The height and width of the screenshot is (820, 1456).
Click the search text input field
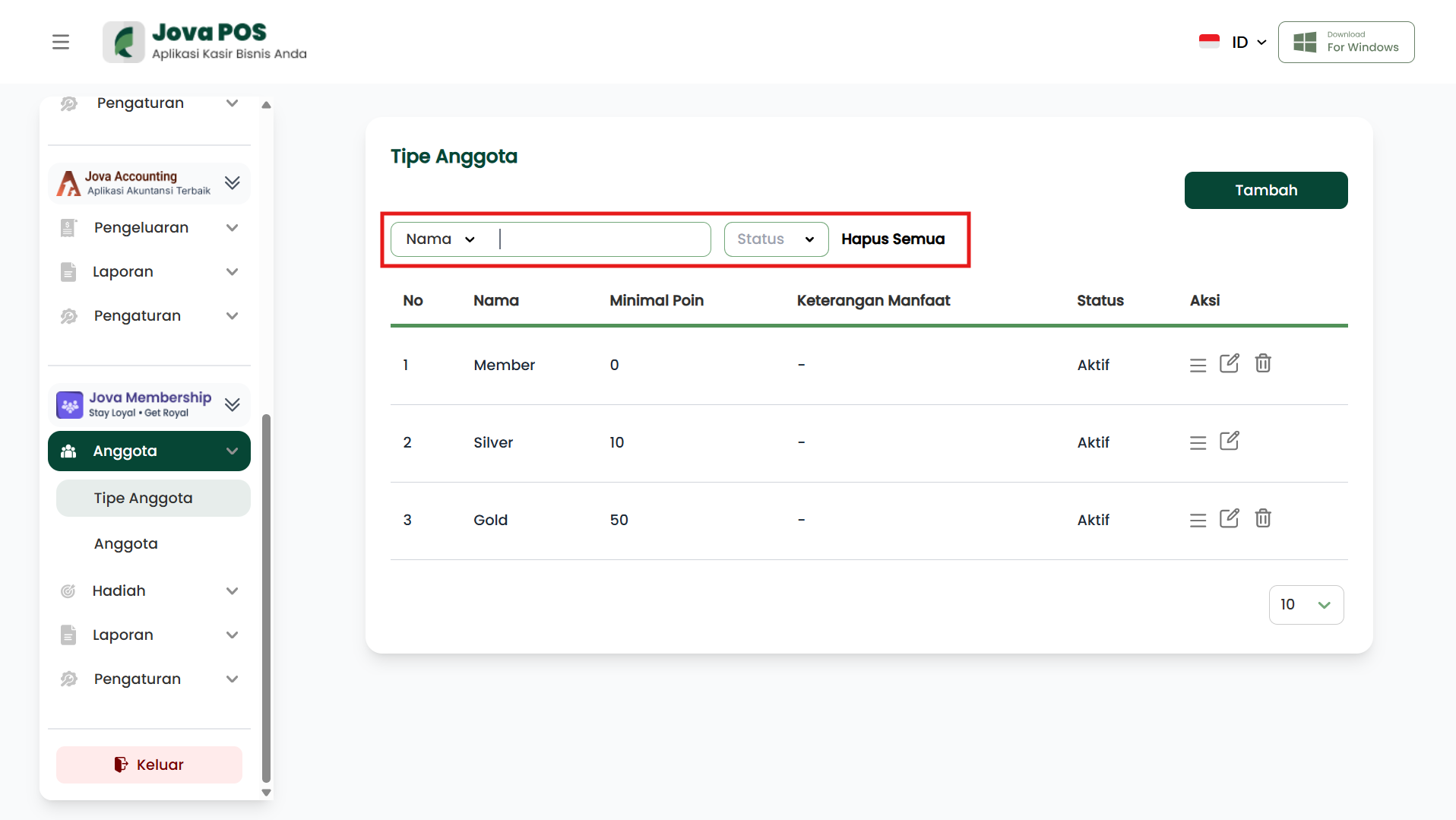point(604,239)
